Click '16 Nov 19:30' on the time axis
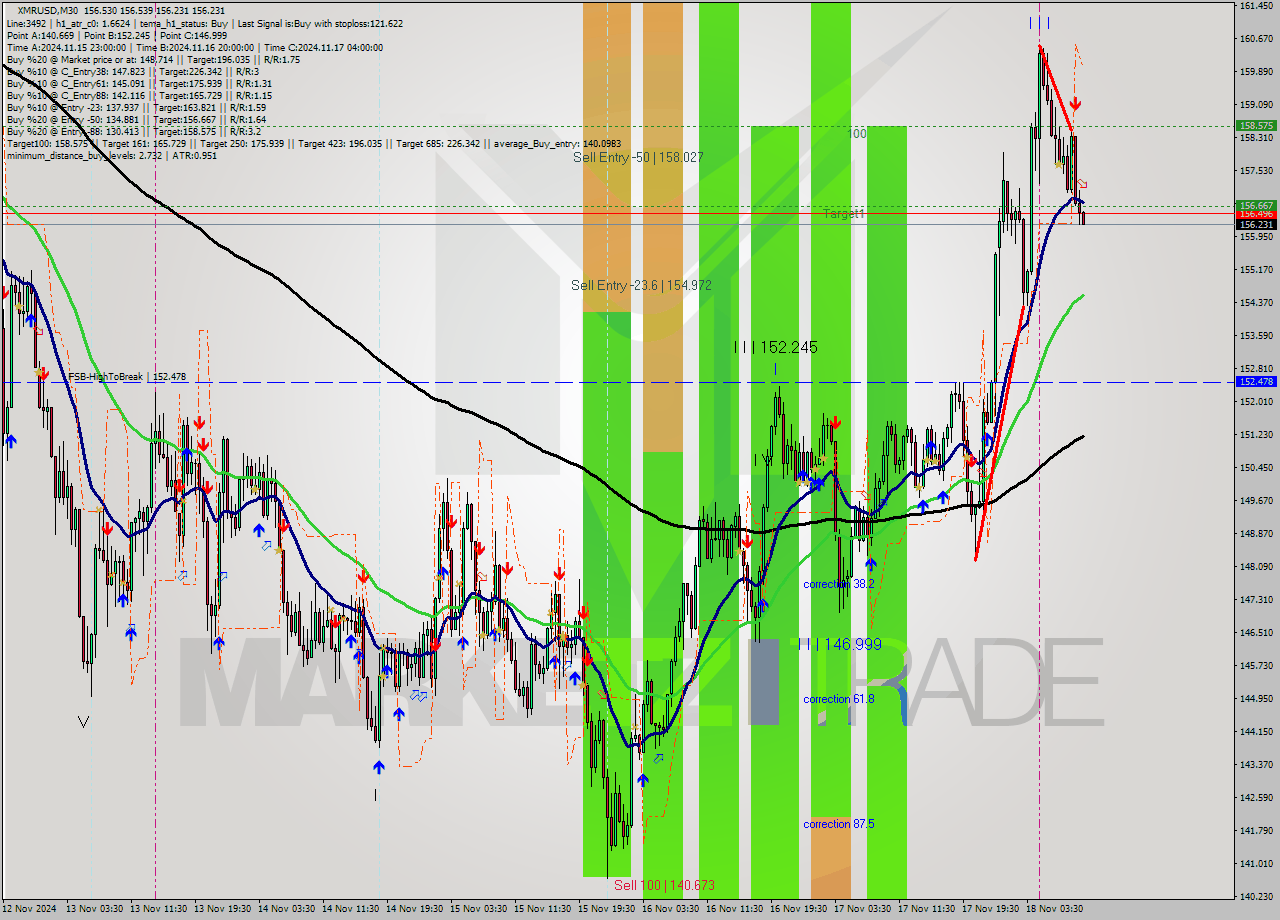Image resolution: width=1280 pixels, height=920 pixels. pyautogui.click(x=799, y=910)
